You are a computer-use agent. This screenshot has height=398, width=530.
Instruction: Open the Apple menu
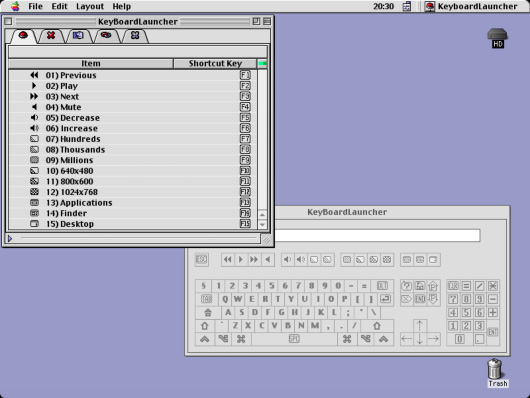coord(15,6)
